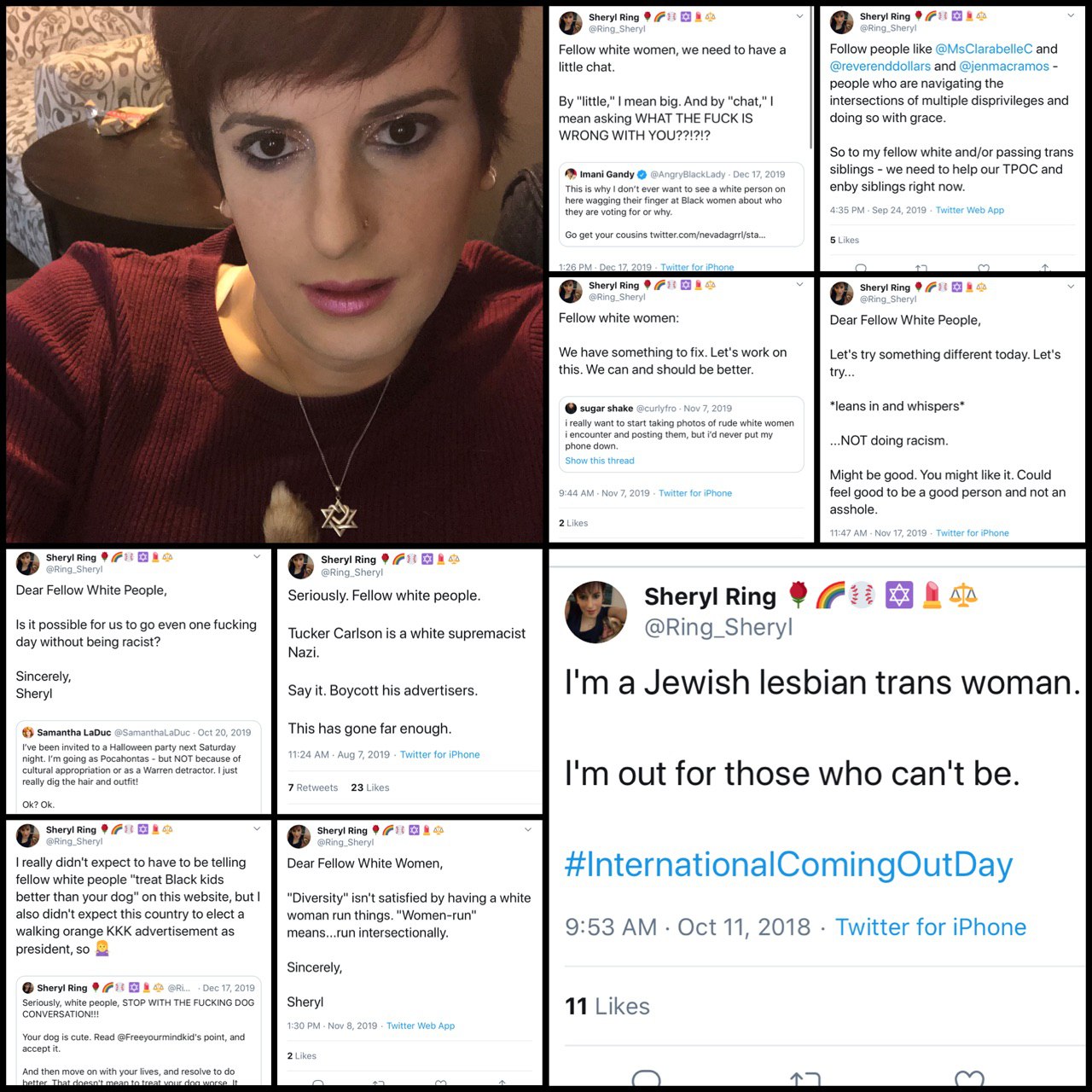The image size is (1092, 1092).
Task: Click the reply icon under the Sep 24, 2019 tweet
Action: [x=861, y=268]
